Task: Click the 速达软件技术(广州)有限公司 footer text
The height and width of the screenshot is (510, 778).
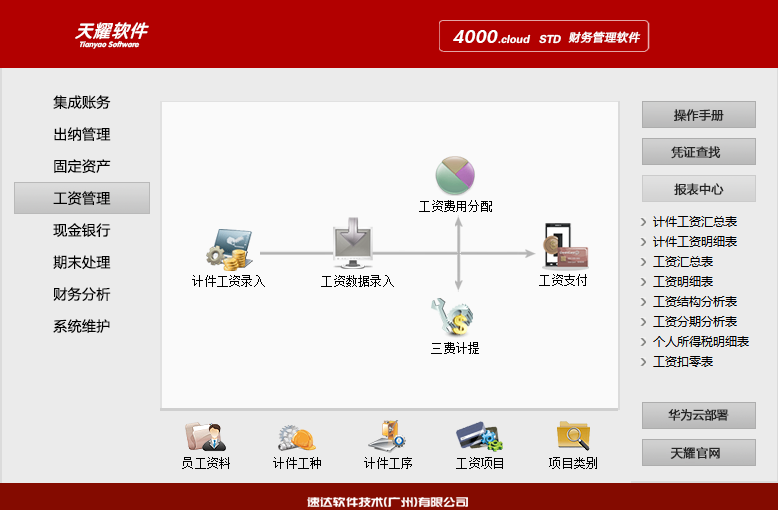Action: (x=388, y=502)
